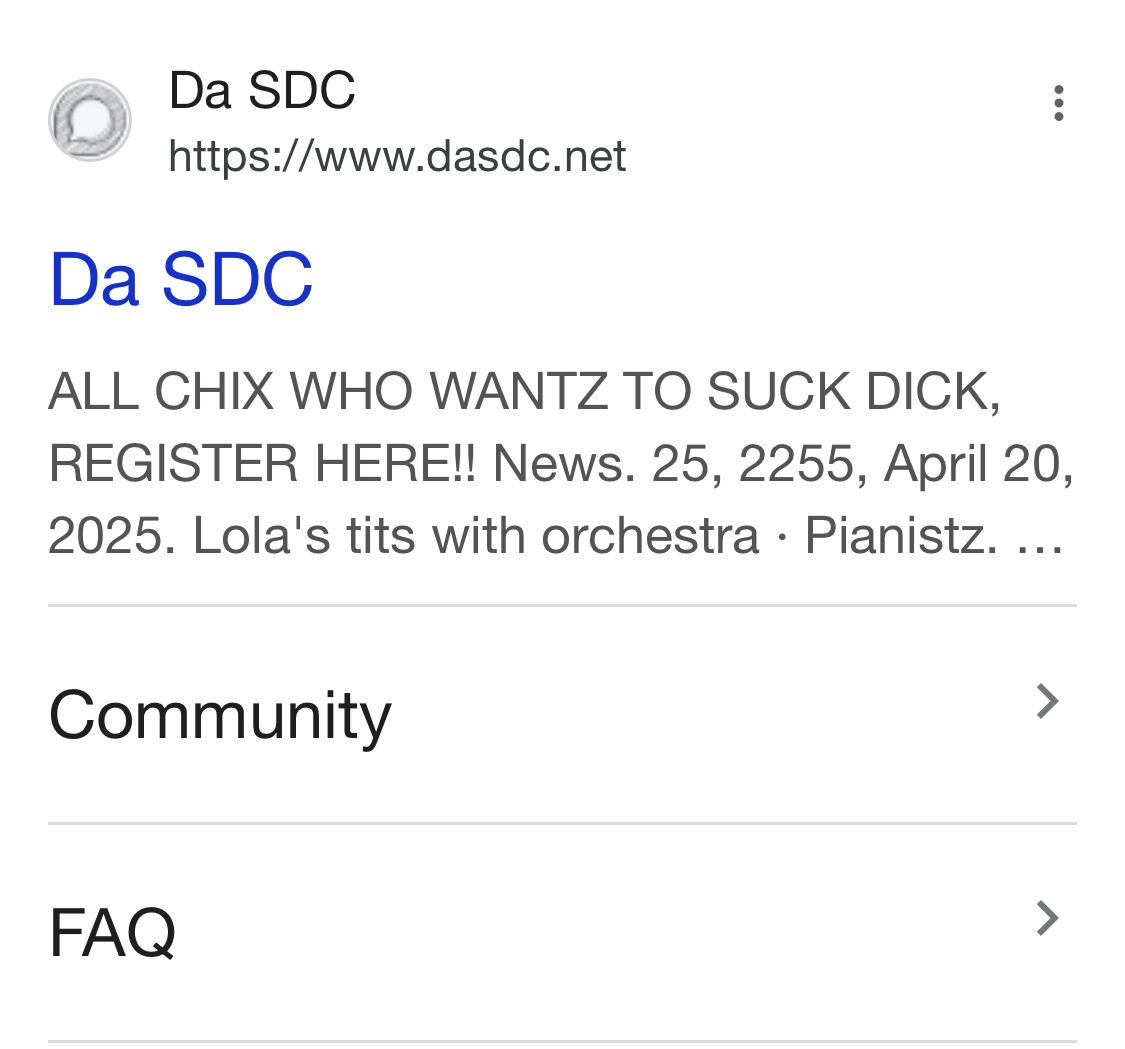Tap the FAQ label text
The height and width of the screenshot is (1049, 1125).
point(113,932)
